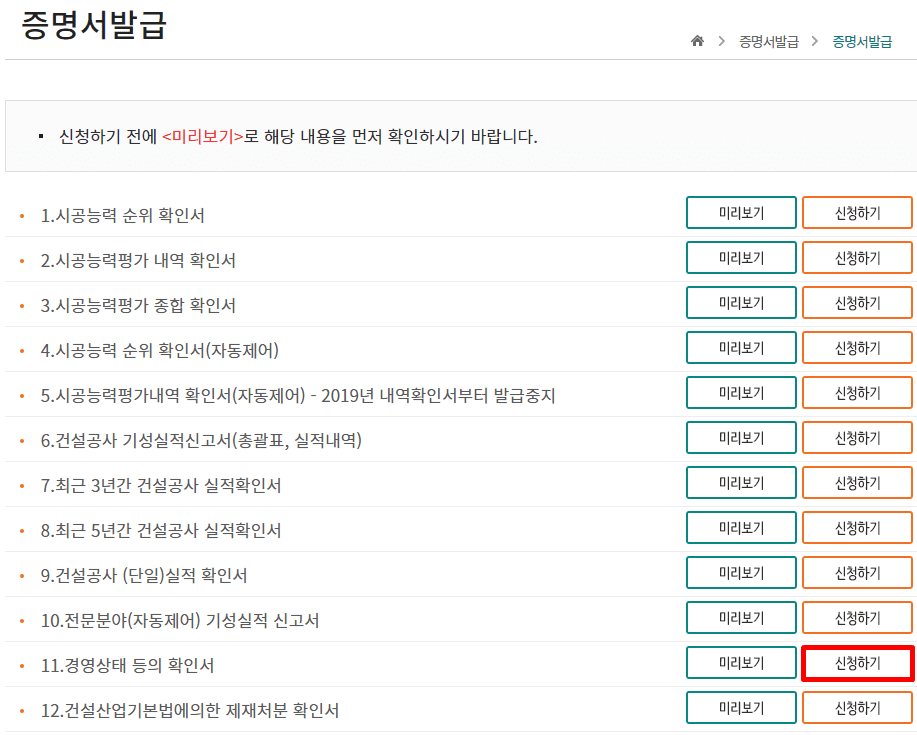917x735 pixels.
Task: Preview 8.최근 5년간 건설공사 실적확인서
Action: pyautogui.click(x=741, y=527)
